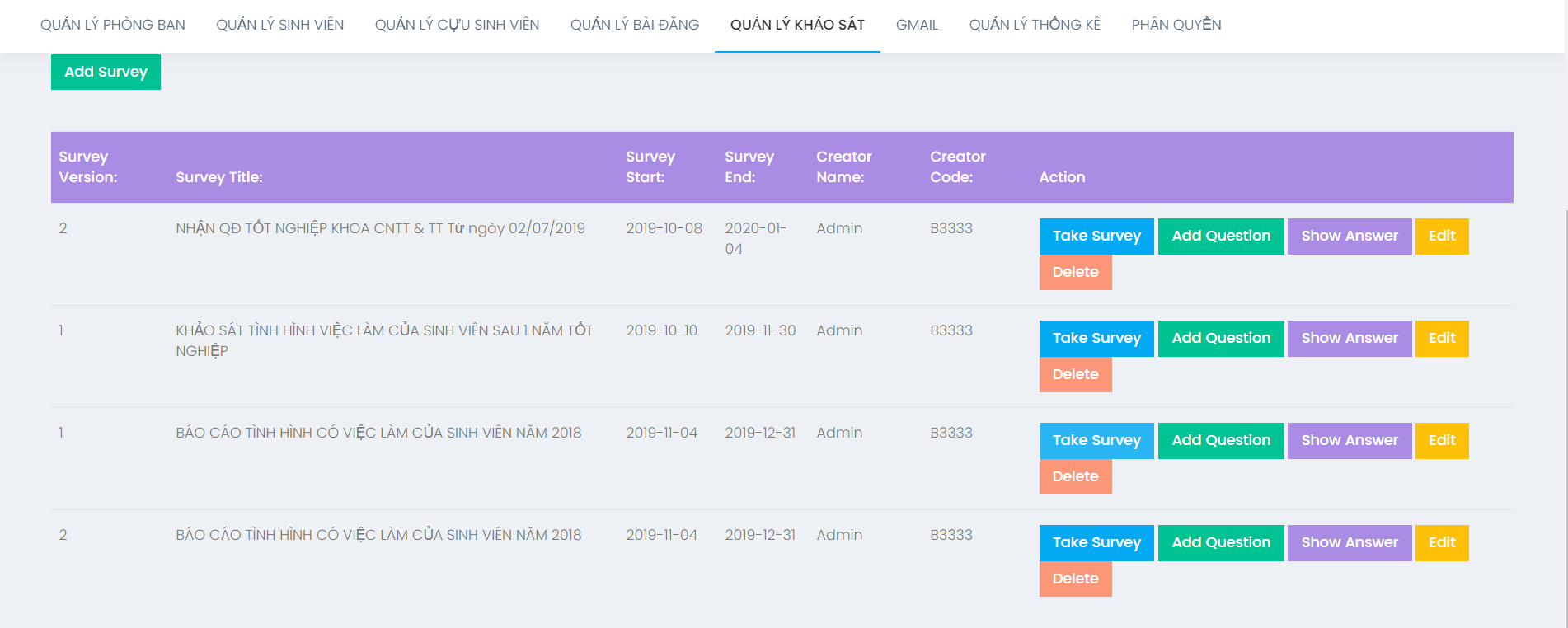Take Survey for NHẬN QĐ TỐT NGHIỆP row
1568x628 pixels.
(1096, 236)
